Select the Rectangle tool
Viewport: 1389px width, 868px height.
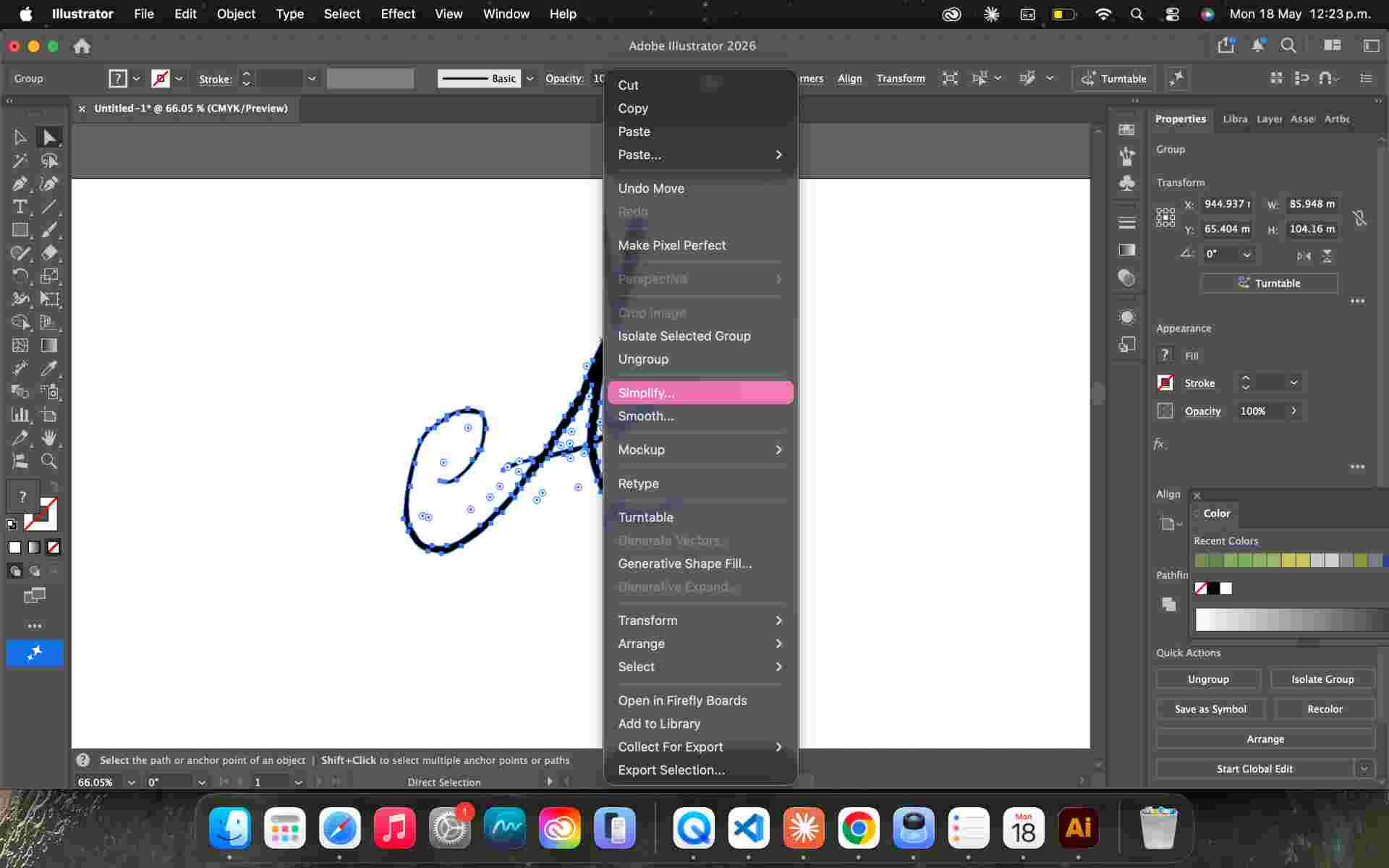point(20,230)
